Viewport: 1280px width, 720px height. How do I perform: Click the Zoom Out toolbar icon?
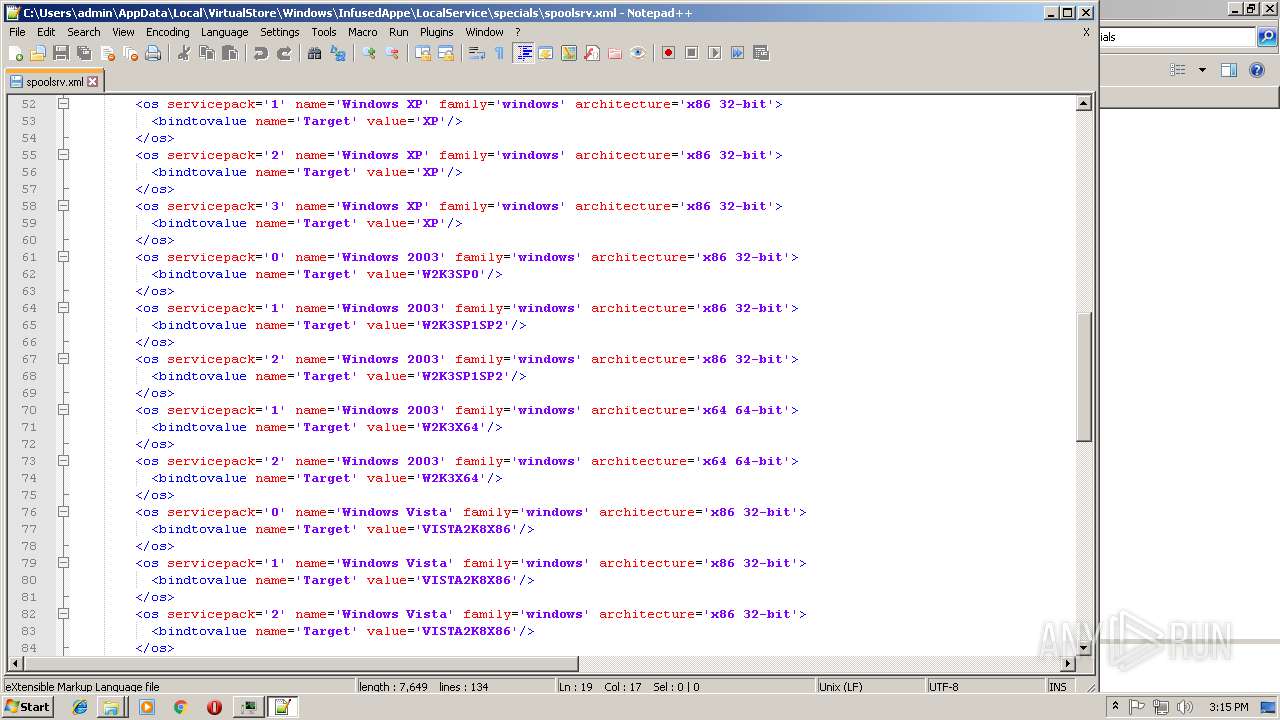point(392,53)
